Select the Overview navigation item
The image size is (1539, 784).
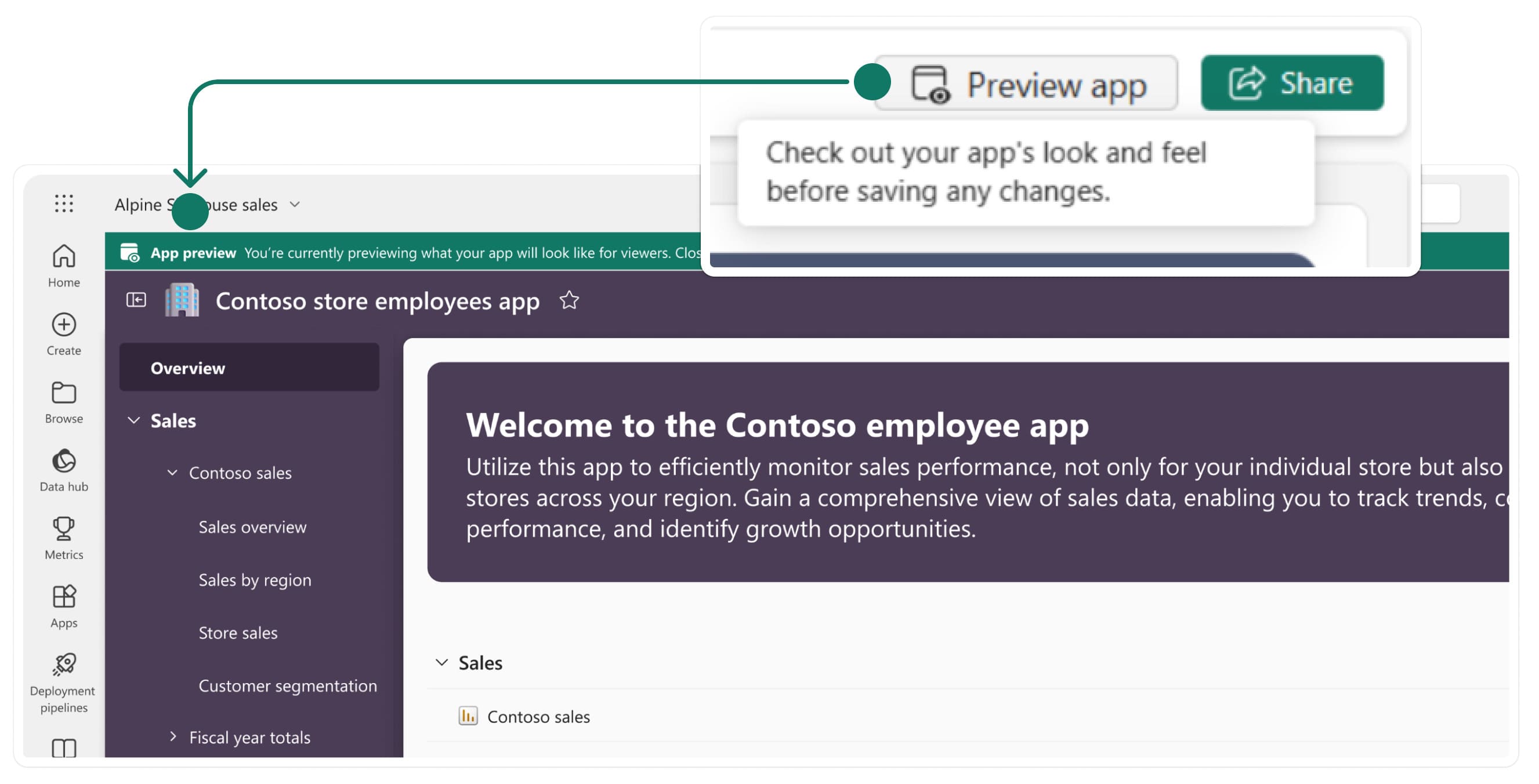pyautogui.click(x=248, y=368)
